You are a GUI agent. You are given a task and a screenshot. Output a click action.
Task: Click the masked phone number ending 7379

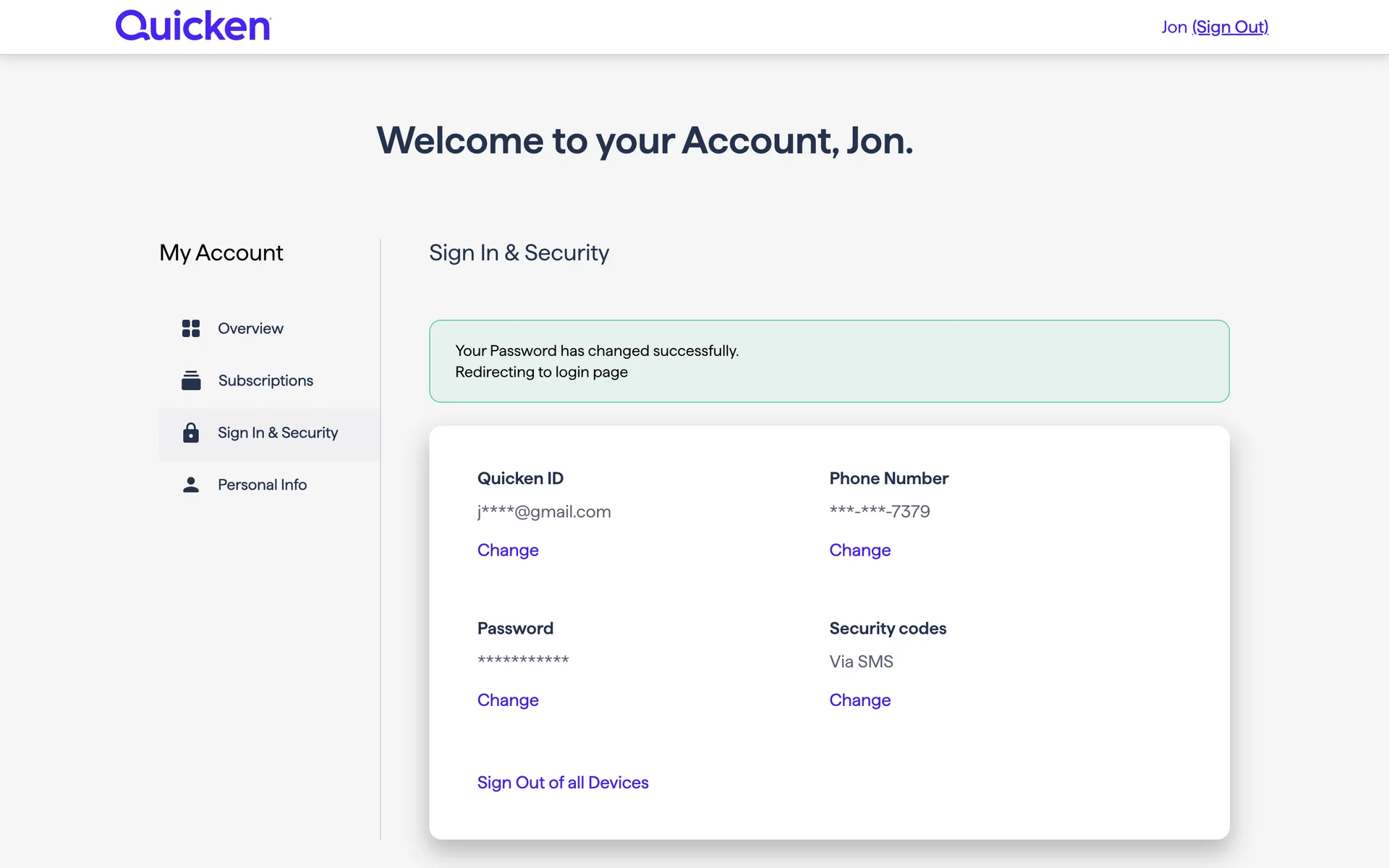pyautogui.click(x=880, y=511)
